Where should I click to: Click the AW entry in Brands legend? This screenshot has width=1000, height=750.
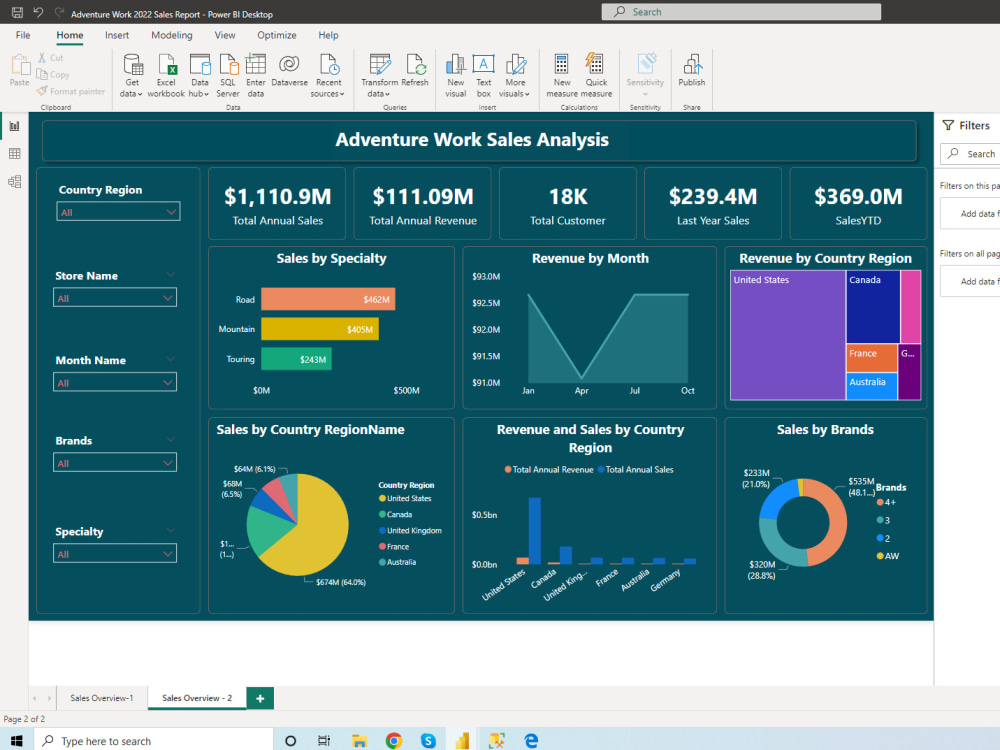(x=888, y=556)
